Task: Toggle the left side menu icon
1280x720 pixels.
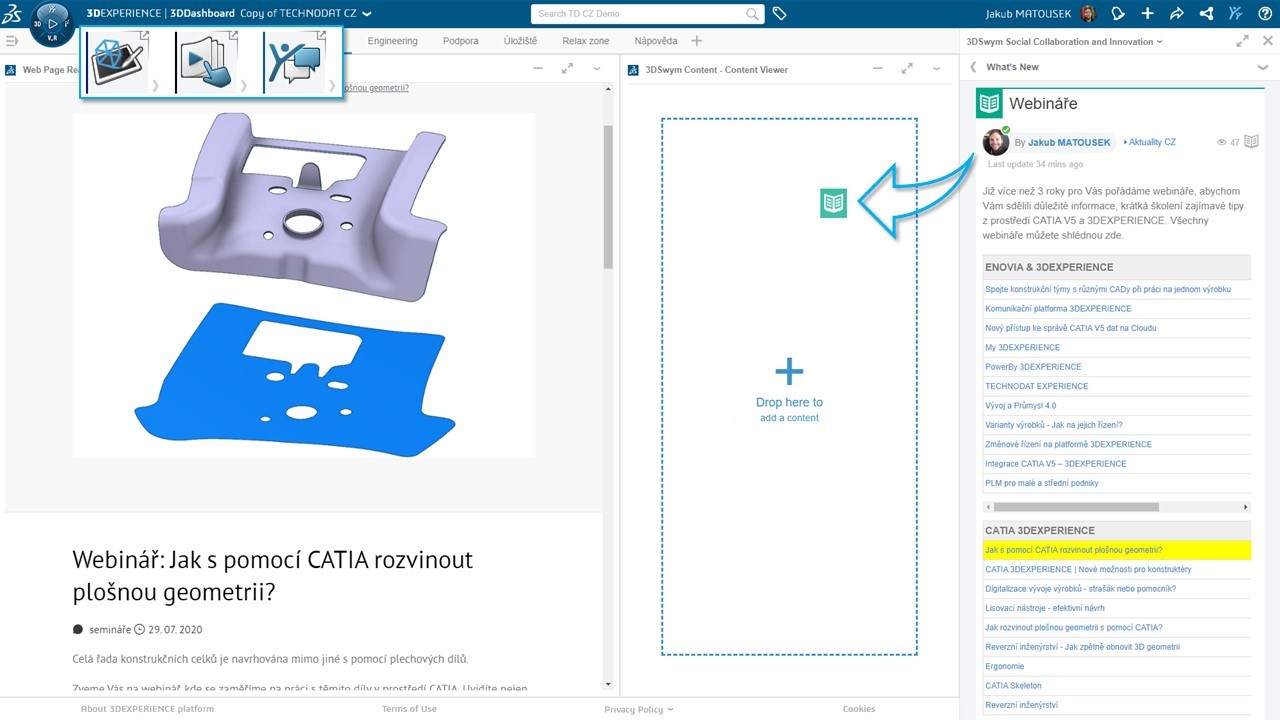Action: (12, 41)
